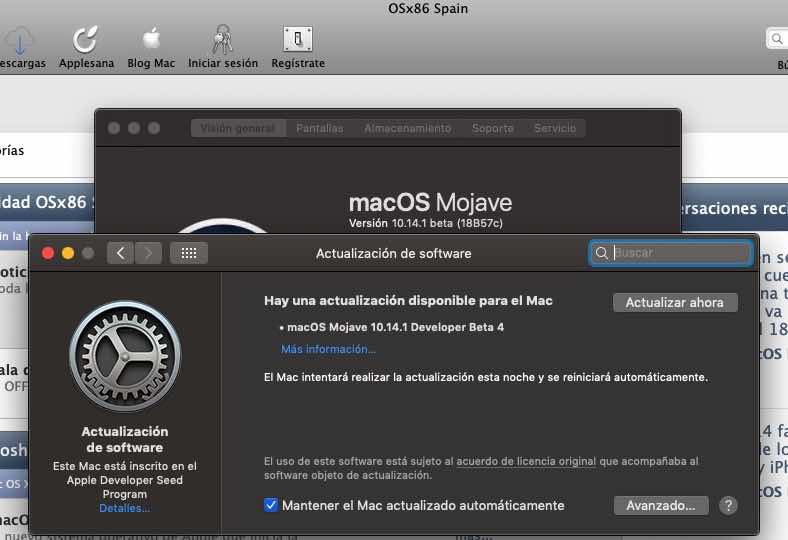Open the Applesana toolbar icon
Screen dimensions: 788x540
point(84,39)
